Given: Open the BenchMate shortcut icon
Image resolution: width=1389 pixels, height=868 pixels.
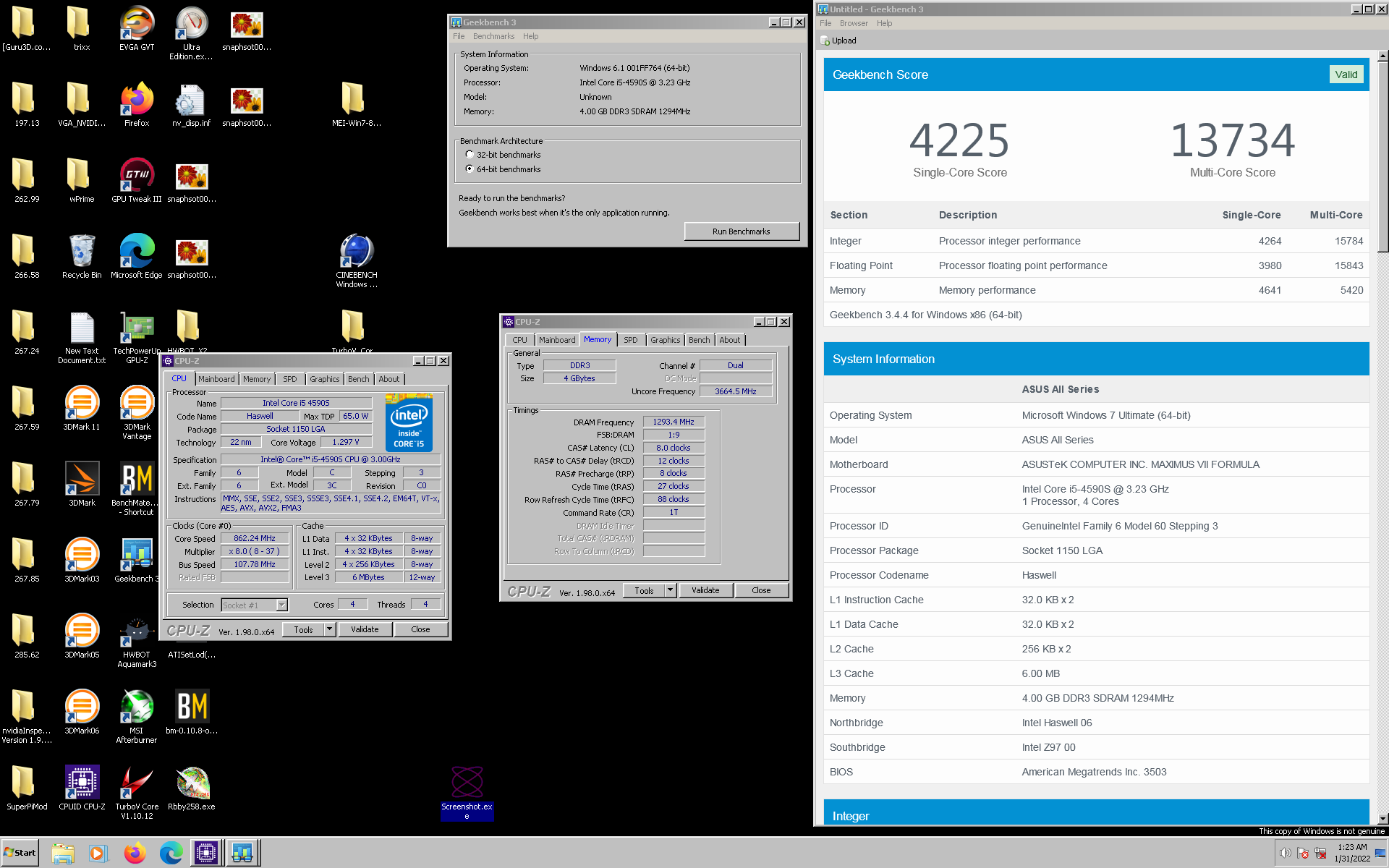Looking at the screenshot, I should click(x=137, y=488).
